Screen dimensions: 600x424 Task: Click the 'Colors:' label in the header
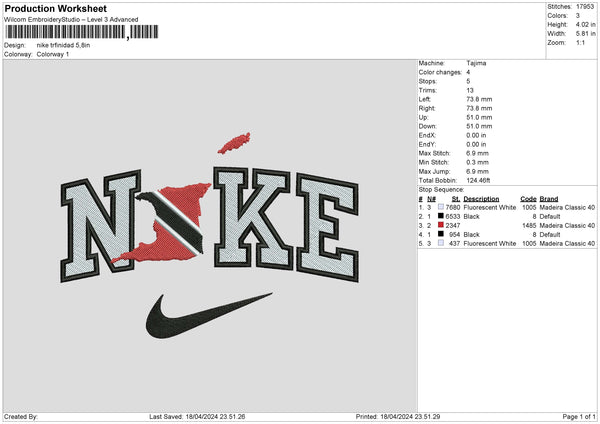[x=558, y=16]
